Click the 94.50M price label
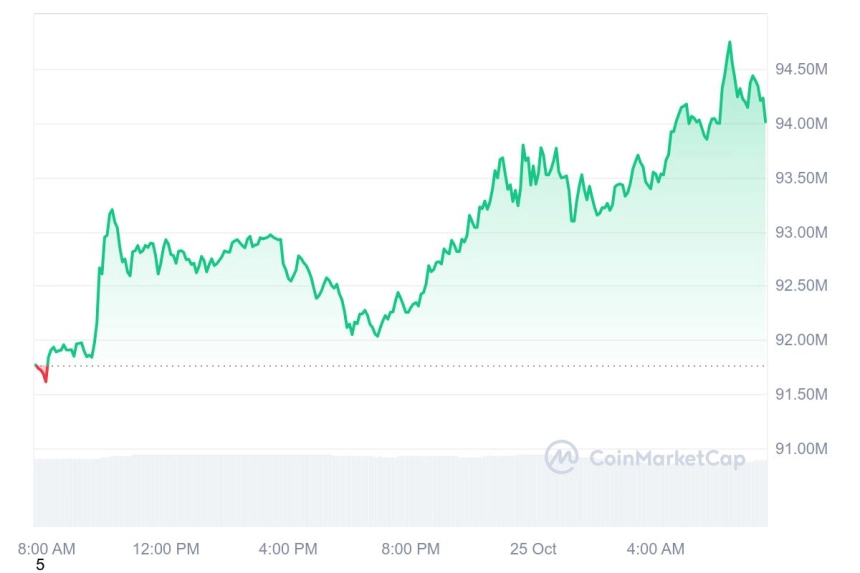This screenshot has width=860, height=573. [801, 69]
